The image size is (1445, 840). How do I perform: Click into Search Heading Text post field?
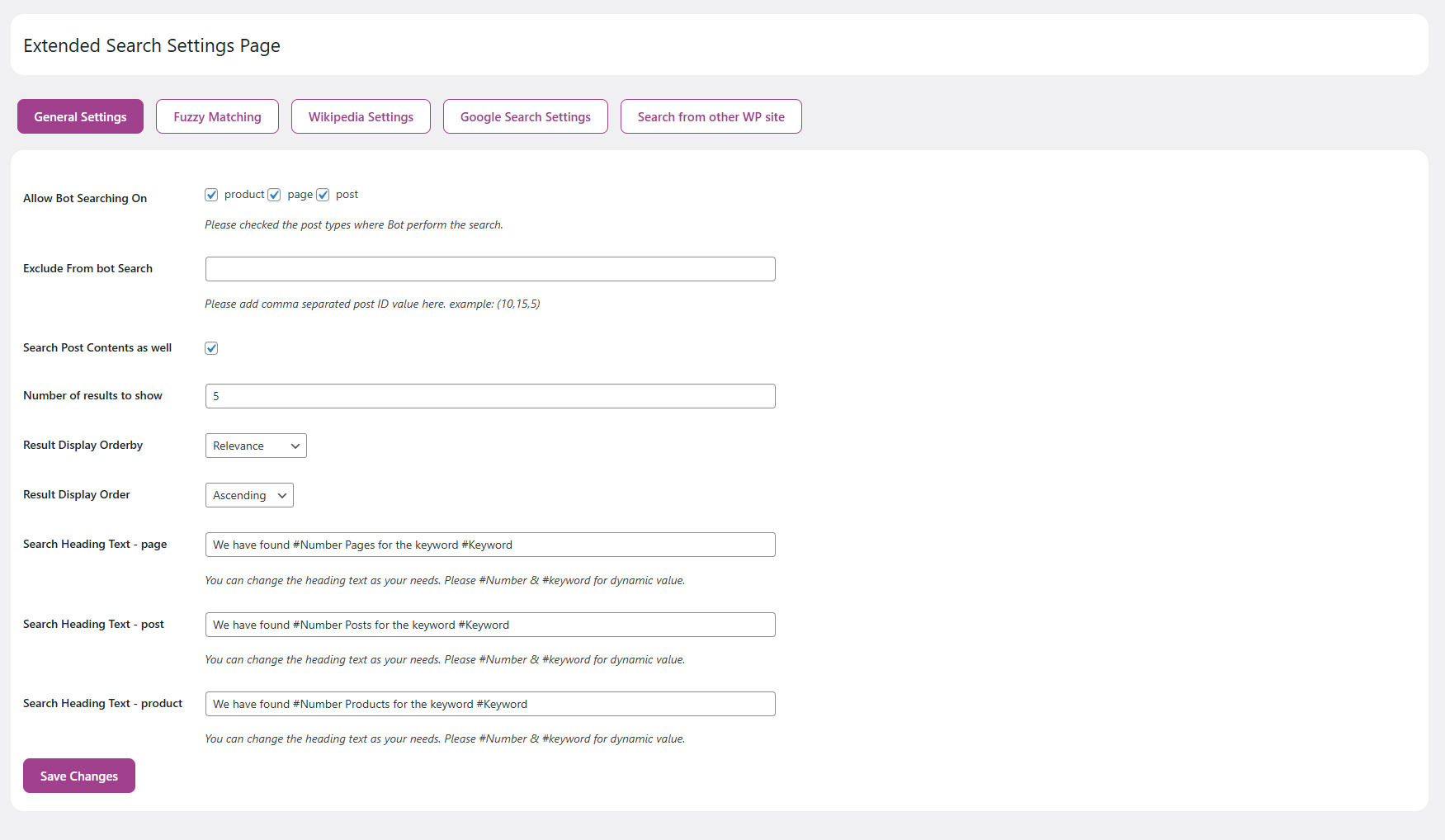(490, 625)
